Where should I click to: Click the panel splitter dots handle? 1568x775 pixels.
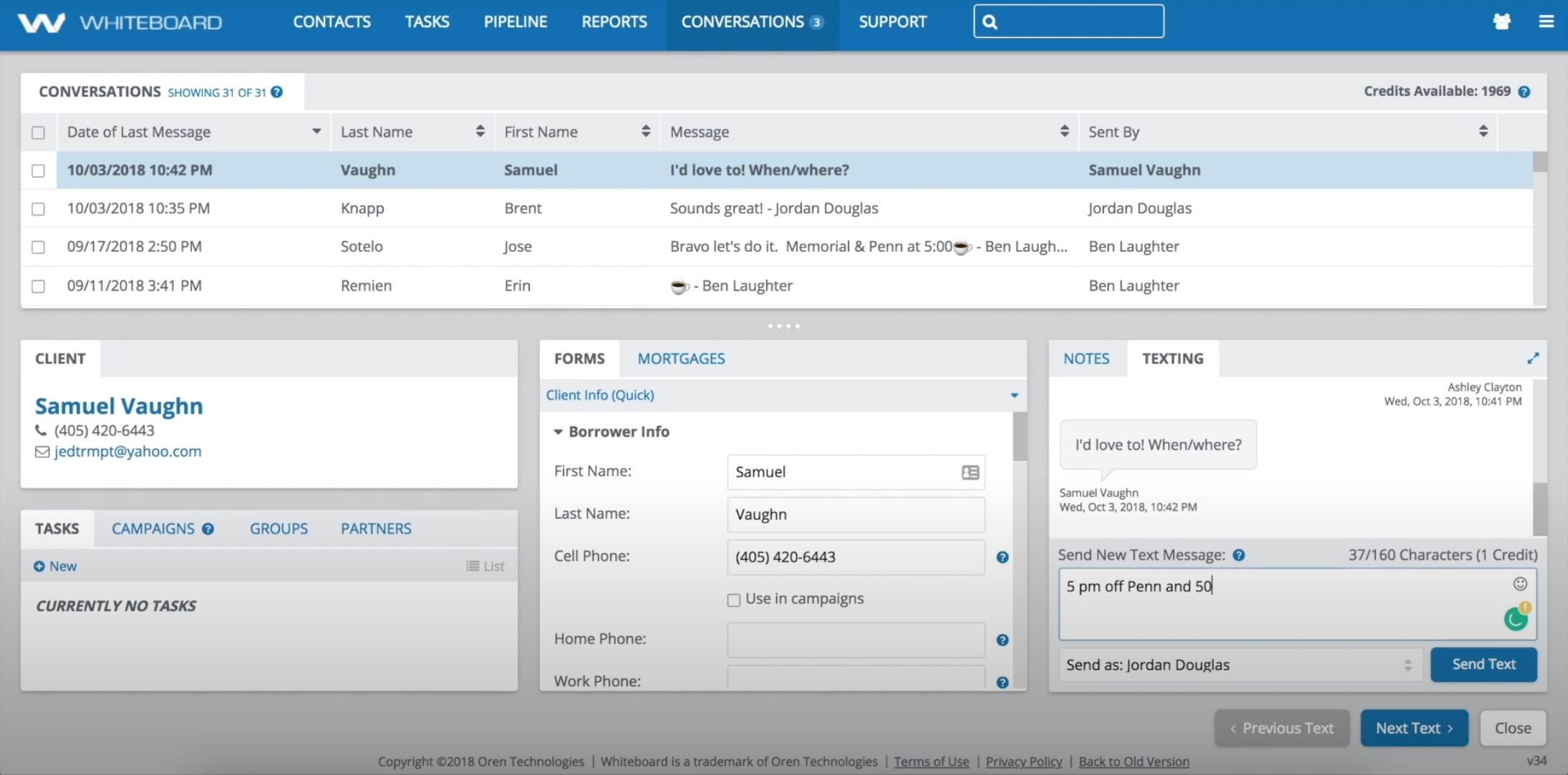click(784, 326)
